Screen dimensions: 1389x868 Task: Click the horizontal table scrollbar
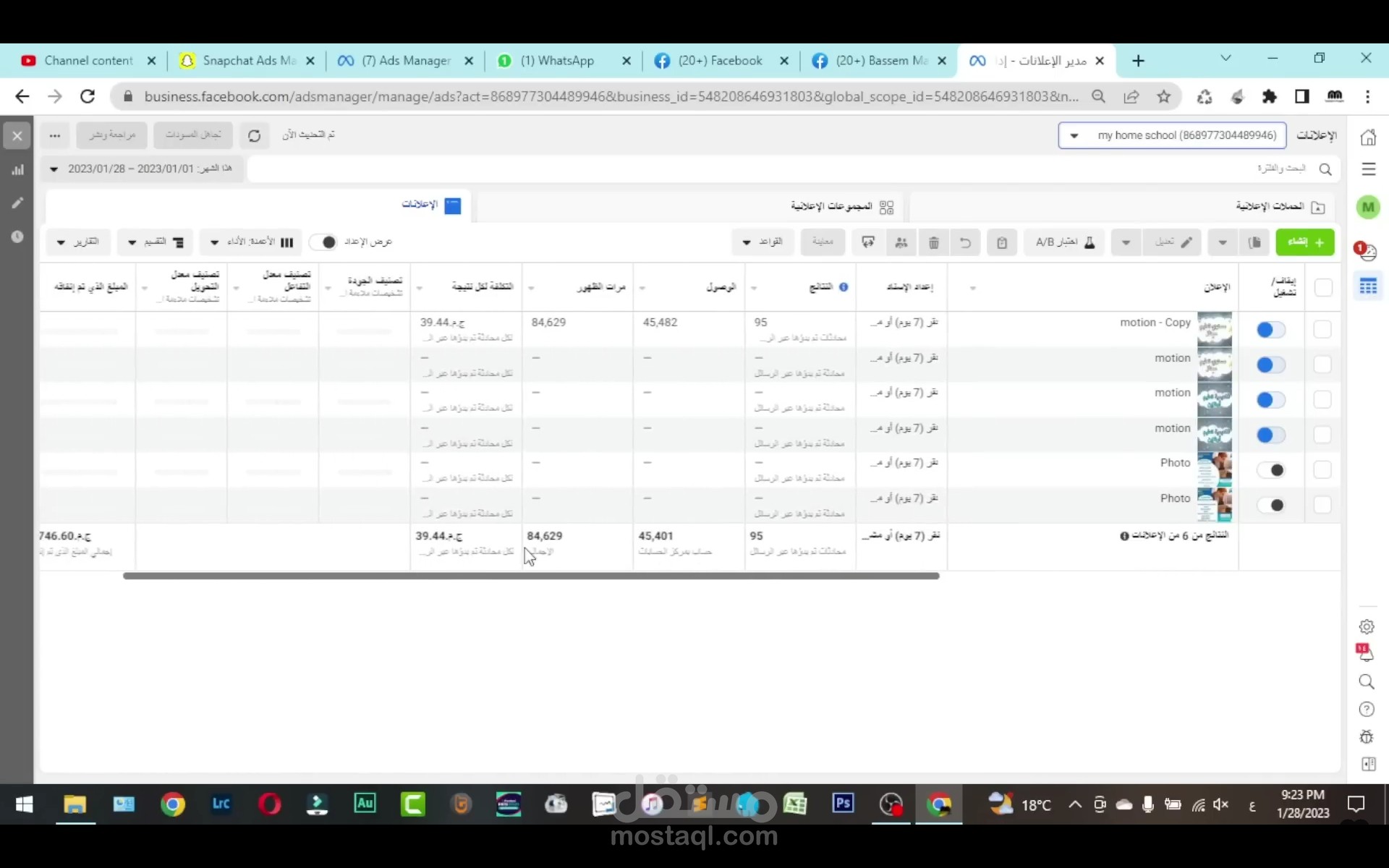pyautogui.click(x=530, y=576)
